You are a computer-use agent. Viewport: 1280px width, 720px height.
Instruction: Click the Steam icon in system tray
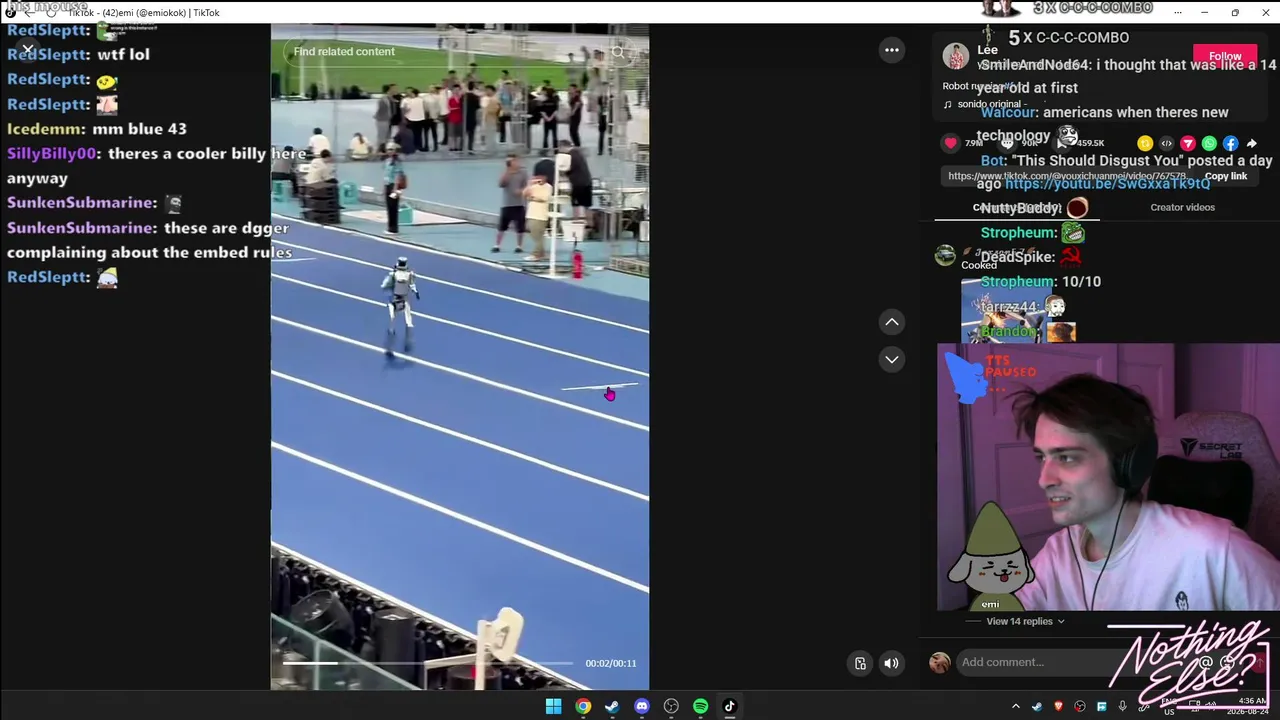(x=1037, y=707)
